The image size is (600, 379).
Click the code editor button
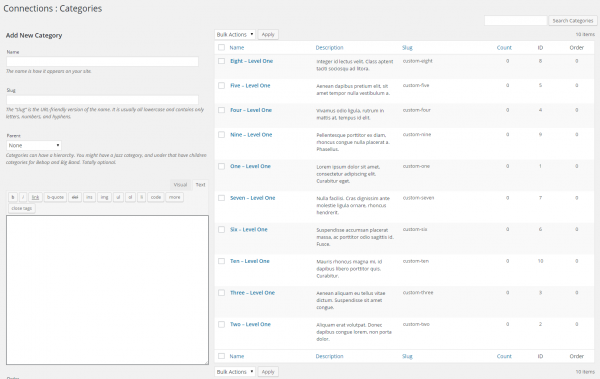(155, 197)
